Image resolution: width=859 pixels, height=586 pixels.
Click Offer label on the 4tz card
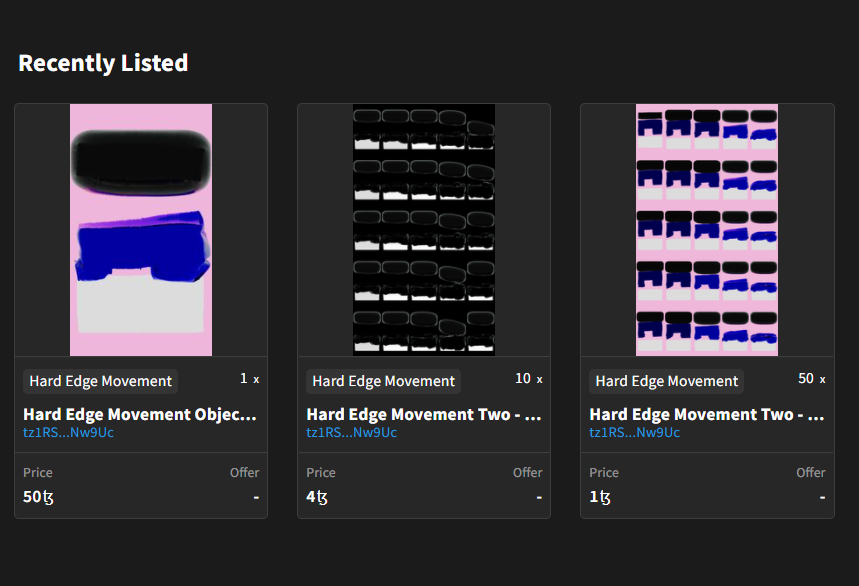pyautogui.click(x=528, y=473)
